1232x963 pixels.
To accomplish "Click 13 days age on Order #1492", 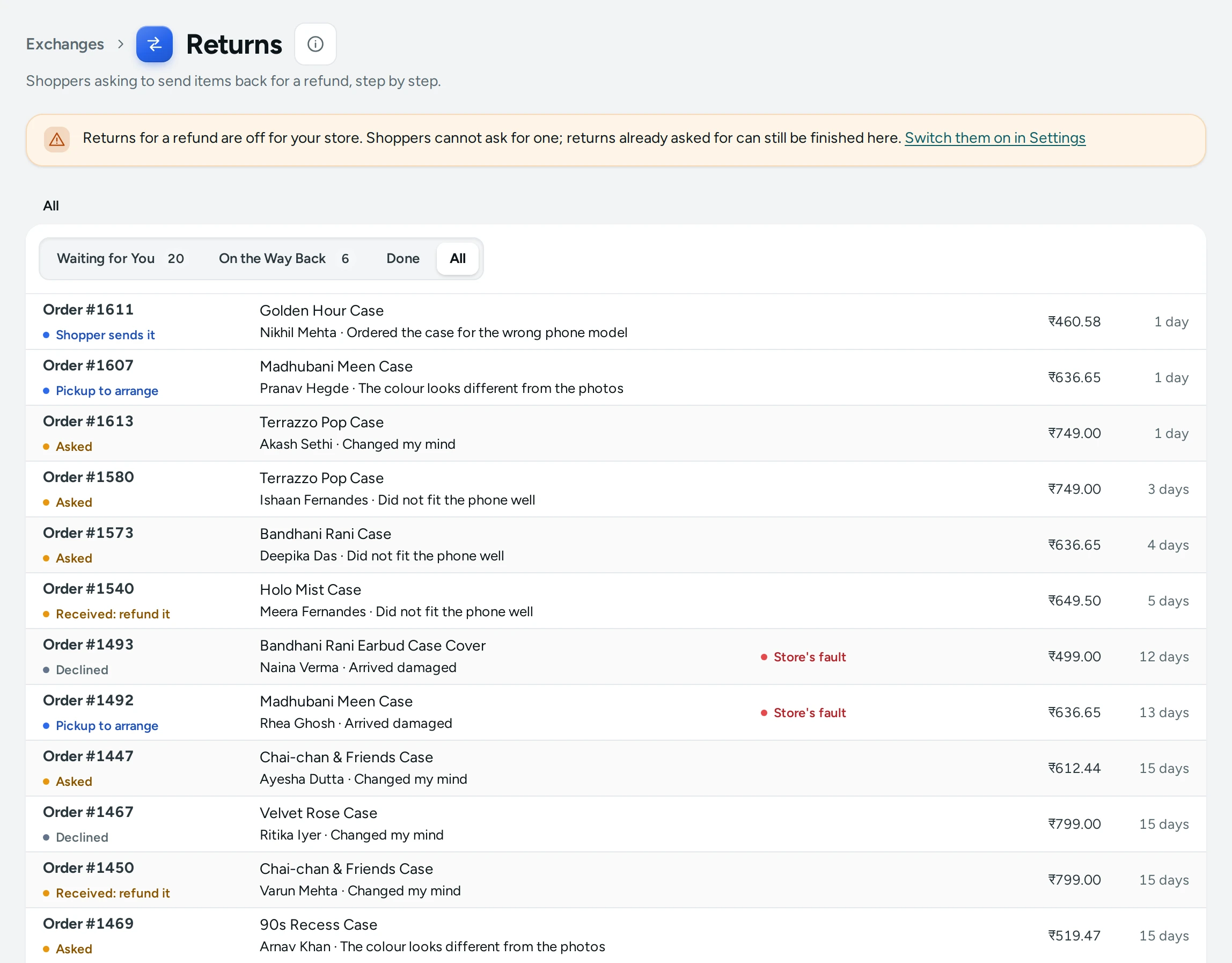I will click(1164, 712).
